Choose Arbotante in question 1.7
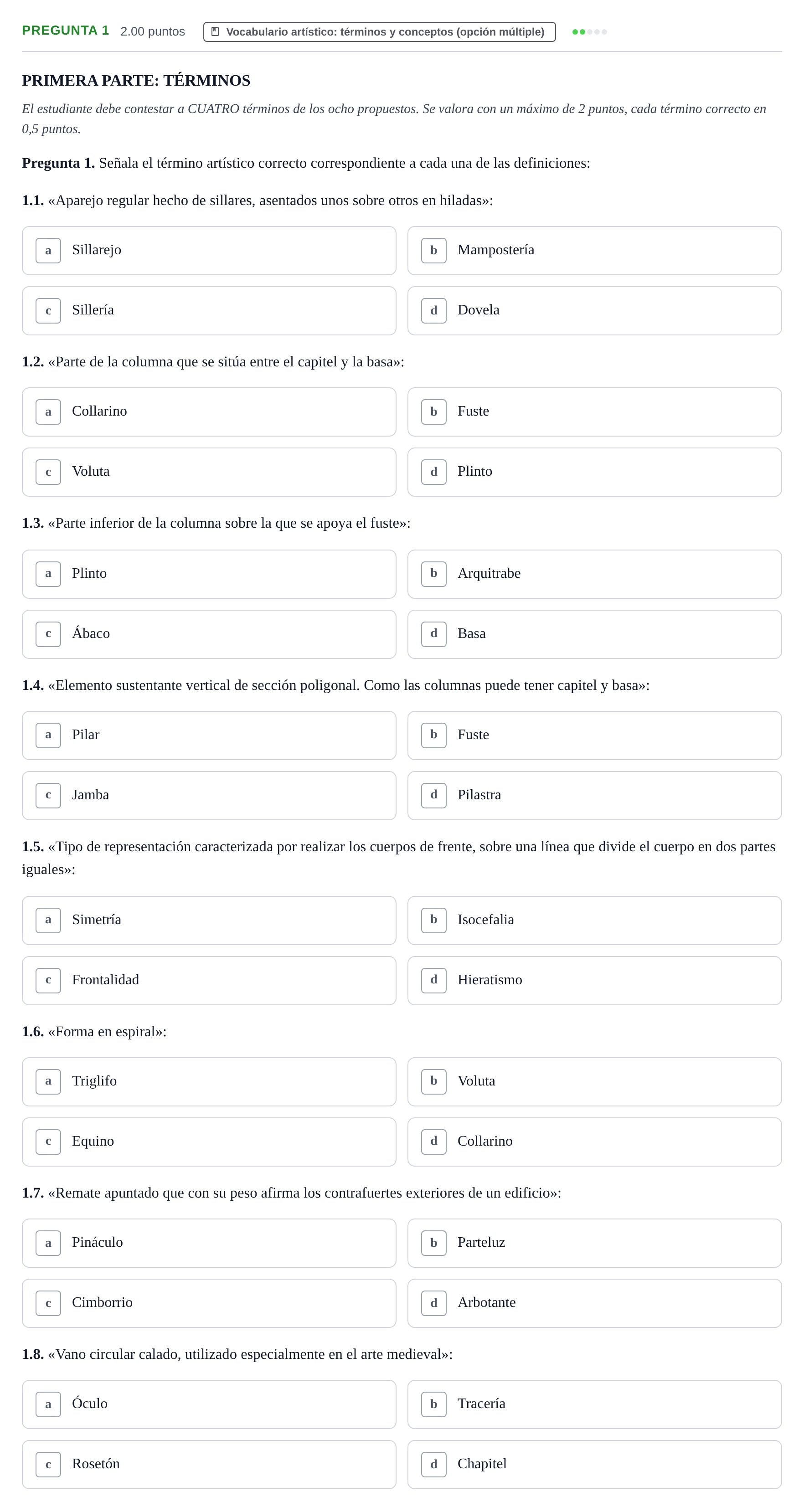The image size is (804, 1512). pyautogui.click(x=594, y=1303)
